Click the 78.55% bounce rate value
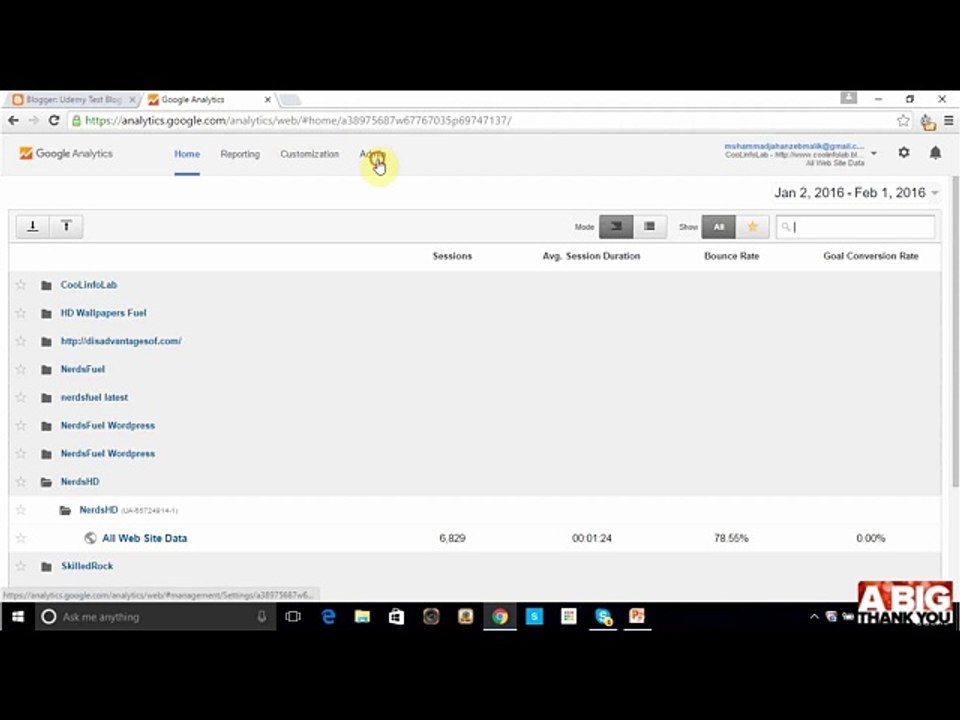Image resolution: width=960 pixels, height=720 pixels. click(x=731, y=538)
